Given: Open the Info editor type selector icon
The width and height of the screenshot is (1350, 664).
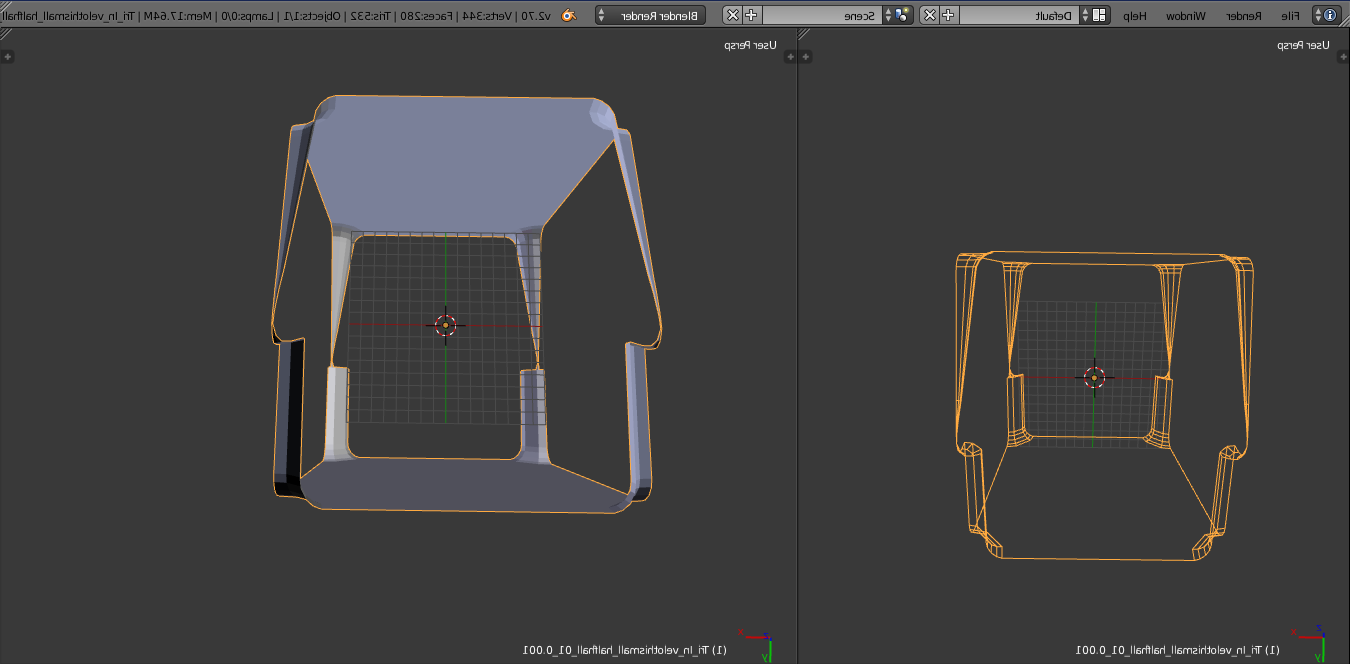Looking at the screenshot, I should point(1329,15).
